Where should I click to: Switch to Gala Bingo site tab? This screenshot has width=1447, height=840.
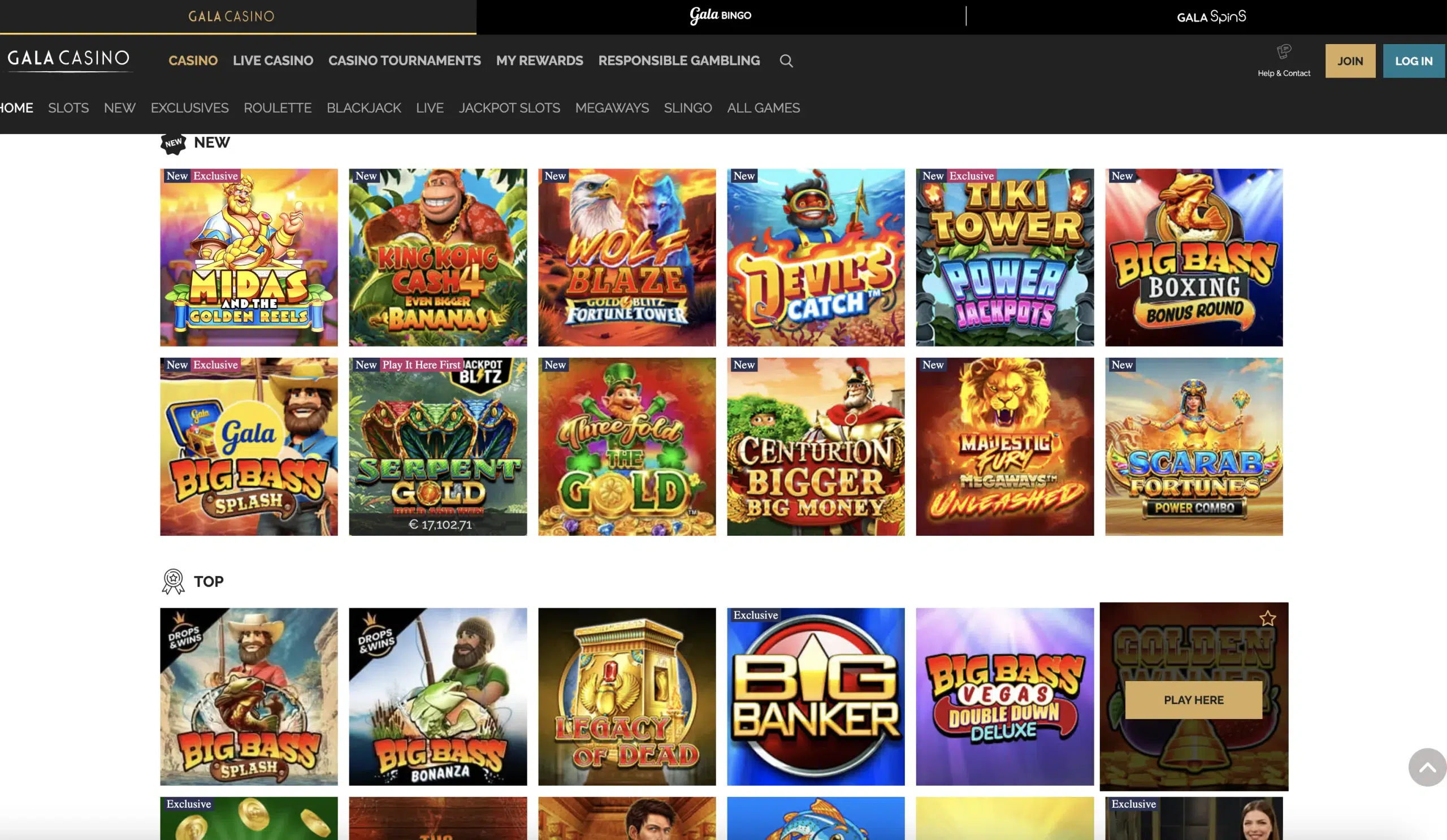[721, 15]
